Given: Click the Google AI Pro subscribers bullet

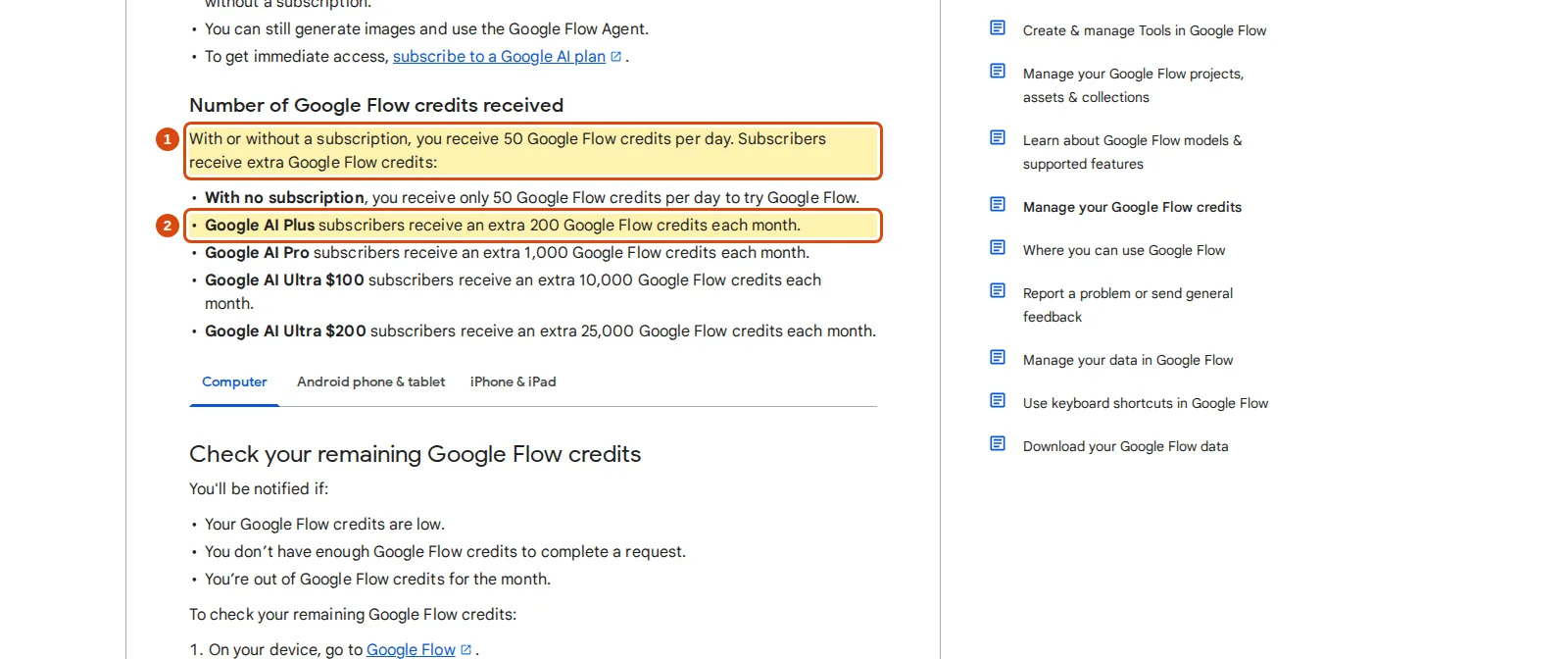Looking at the screenshot, I should pyautogui.click(x=507, y=253).
